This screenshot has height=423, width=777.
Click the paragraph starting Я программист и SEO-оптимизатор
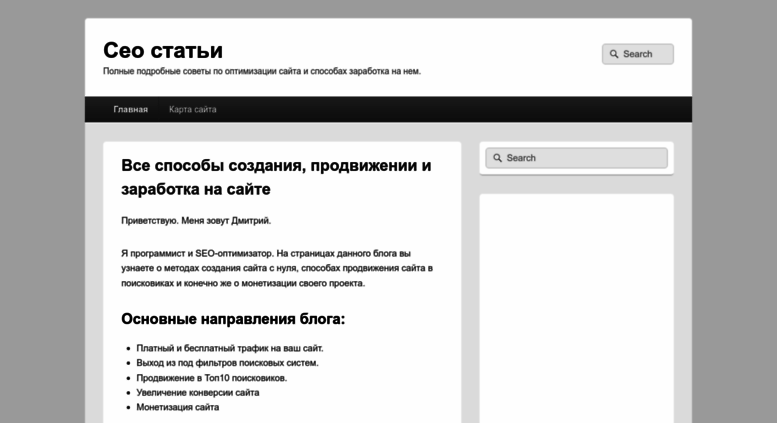(x=277, y=268)
